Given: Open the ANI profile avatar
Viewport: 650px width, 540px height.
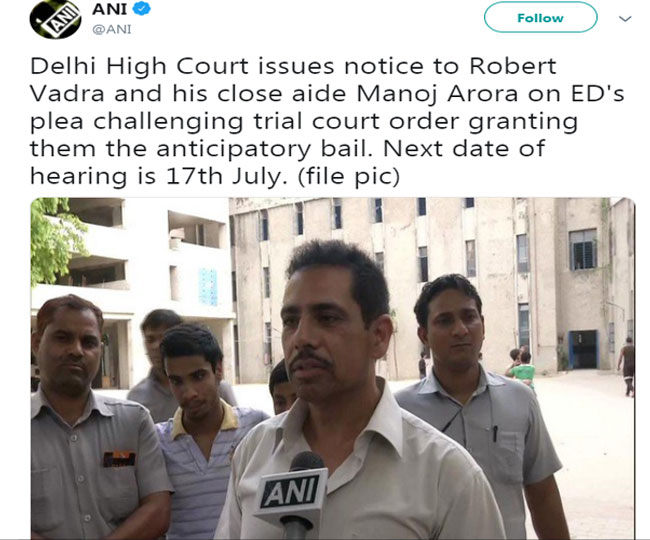Looking at the screenshot, I should tap(55, 19).
